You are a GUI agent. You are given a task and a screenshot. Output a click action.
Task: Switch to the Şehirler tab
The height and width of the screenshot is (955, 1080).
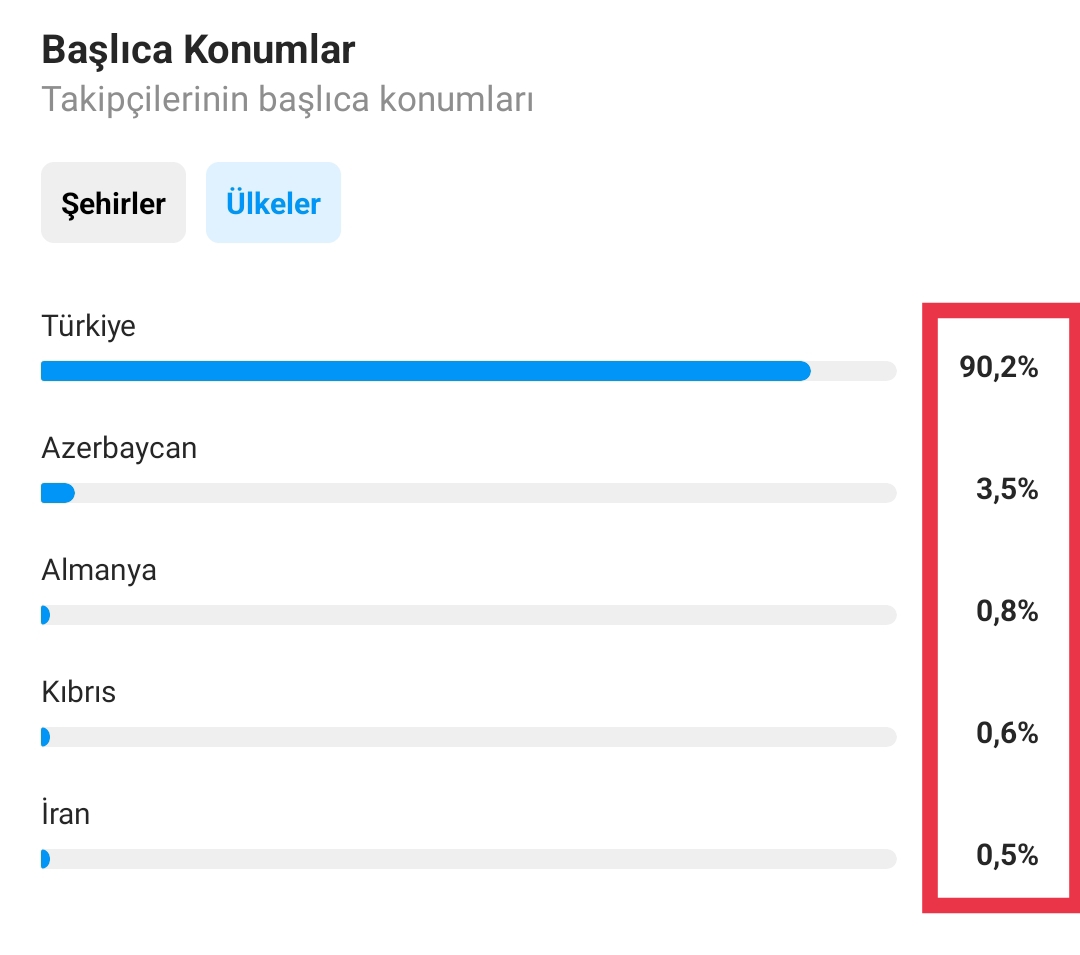(x=113, y=202)
